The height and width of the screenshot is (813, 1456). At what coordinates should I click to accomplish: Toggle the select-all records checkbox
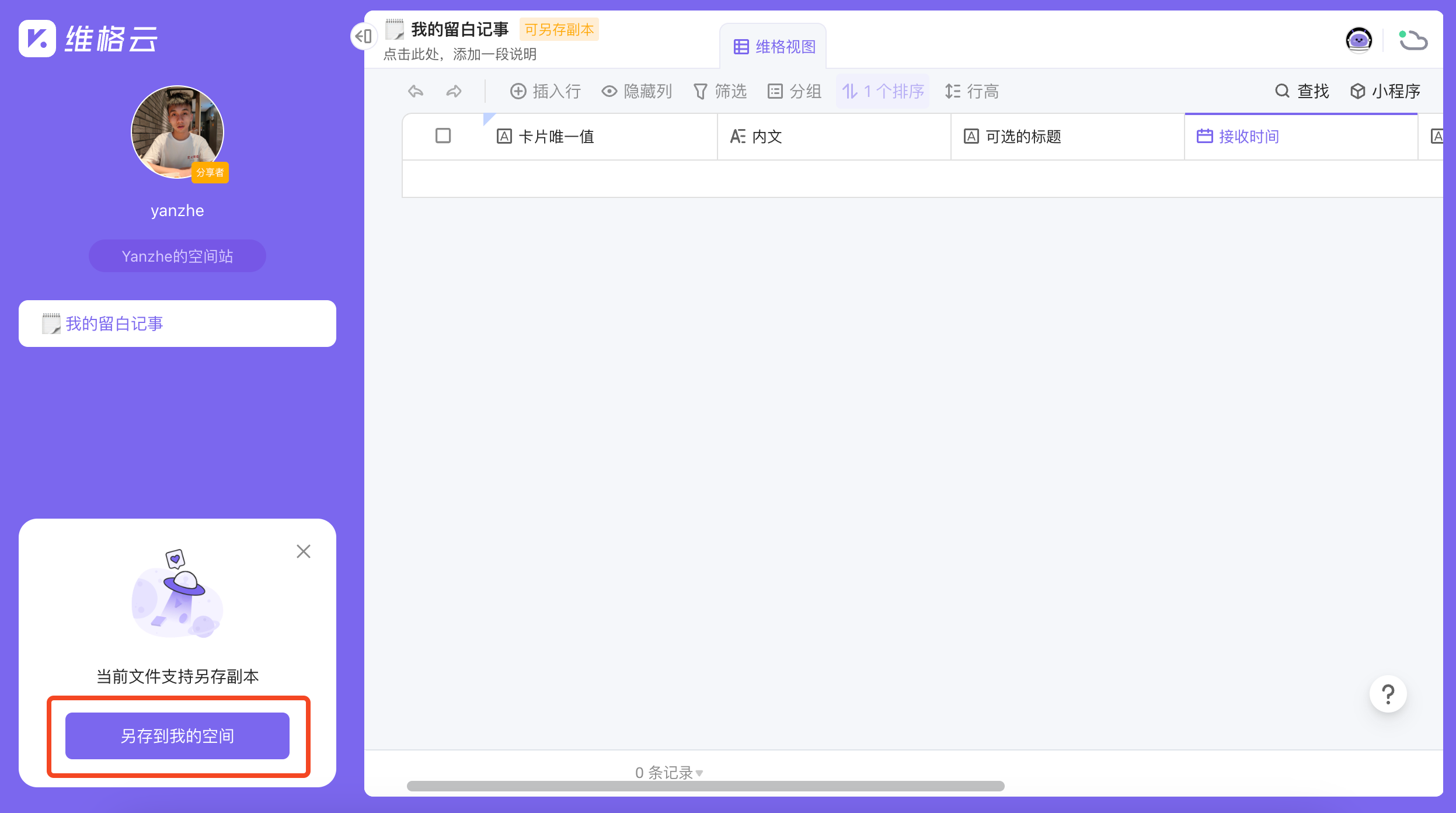coord(442,135)
